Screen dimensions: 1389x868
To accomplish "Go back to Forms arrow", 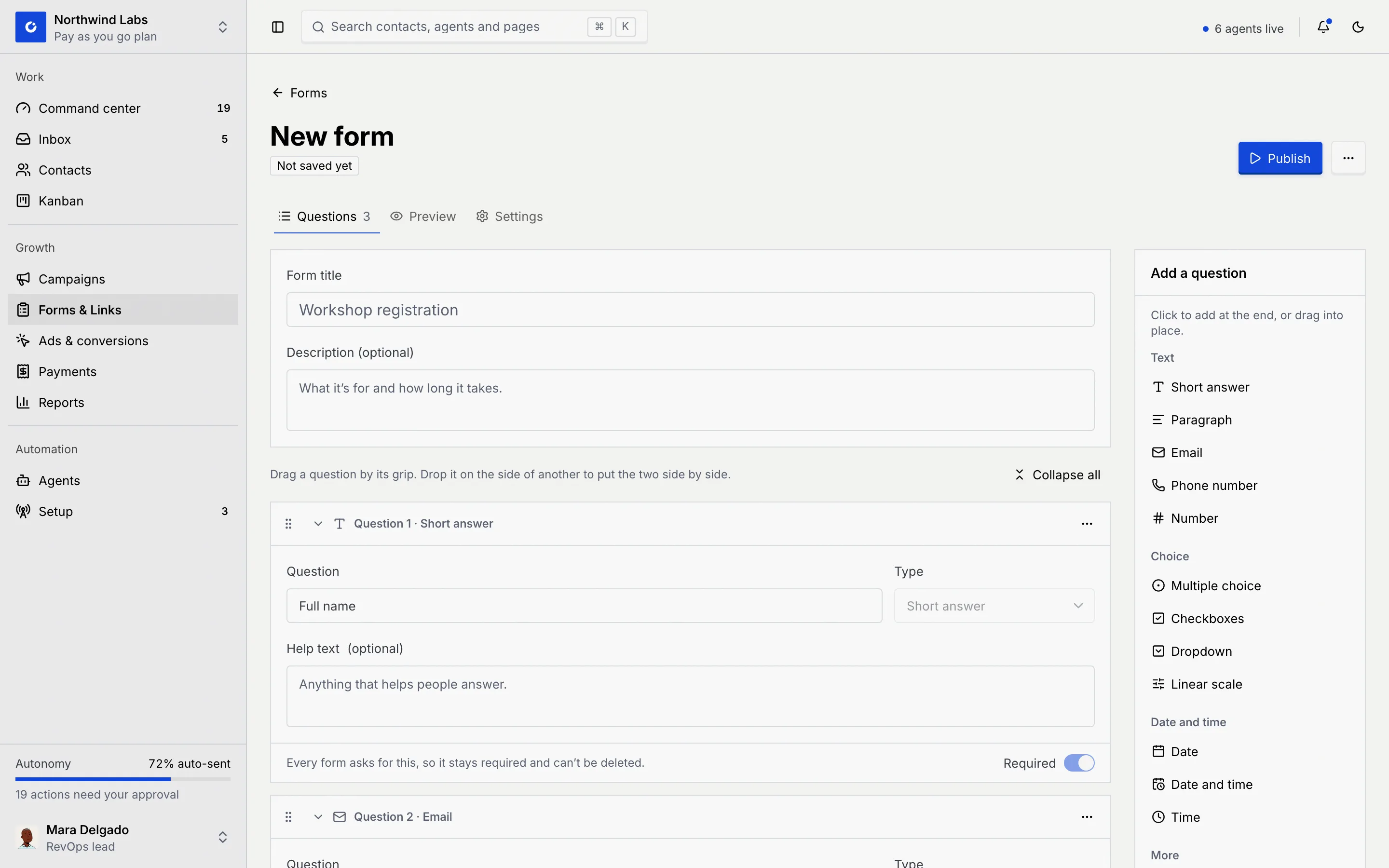I will [277, 93].
